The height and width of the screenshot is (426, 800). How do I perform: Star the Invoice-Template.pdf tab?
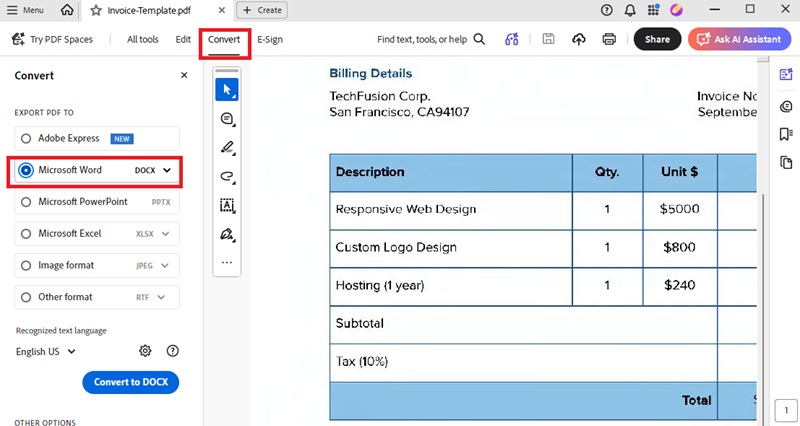click(x=96, y=10)
